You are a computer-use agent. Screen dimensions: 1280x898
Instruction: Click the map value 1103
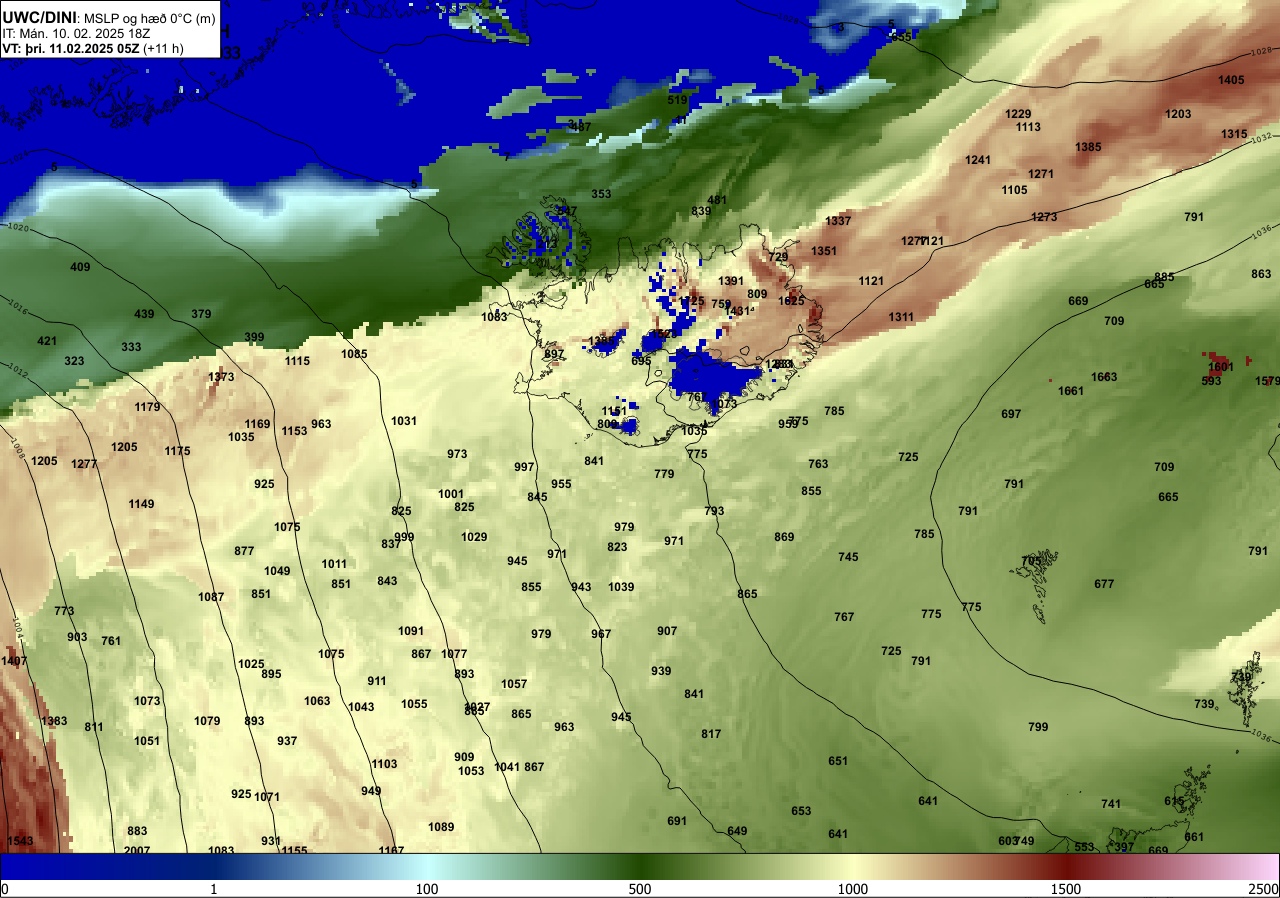(x=384, y=764)
